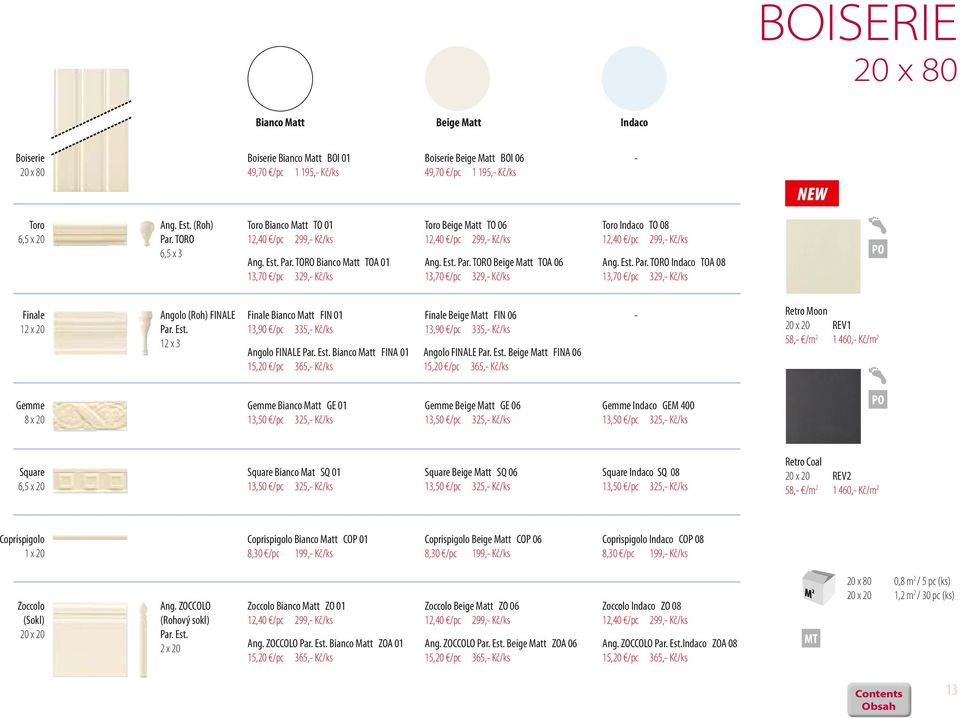Click the Square patterned strip image
The width and height of the screenshot is (960, 718).
coord(90,480)
